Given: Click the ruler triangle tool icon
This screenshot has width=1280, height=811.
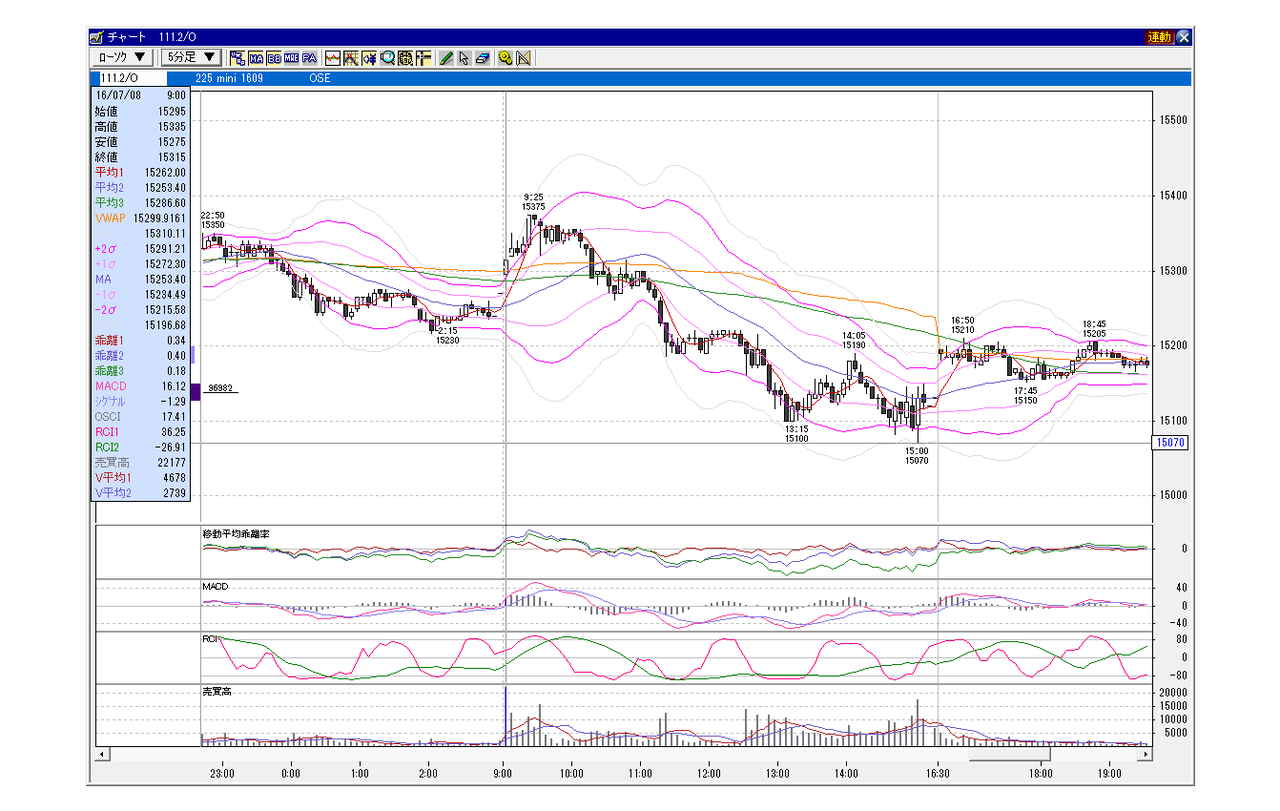Looking at the screenshot, I should (523, 58).
